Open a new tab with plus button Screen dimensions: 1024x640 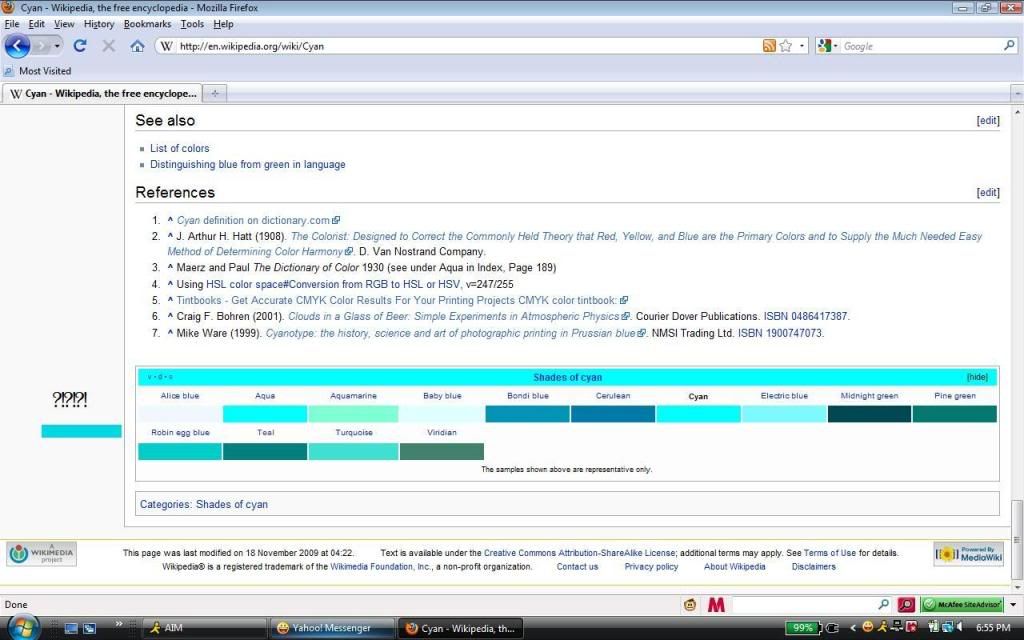(x=215, y=93)
